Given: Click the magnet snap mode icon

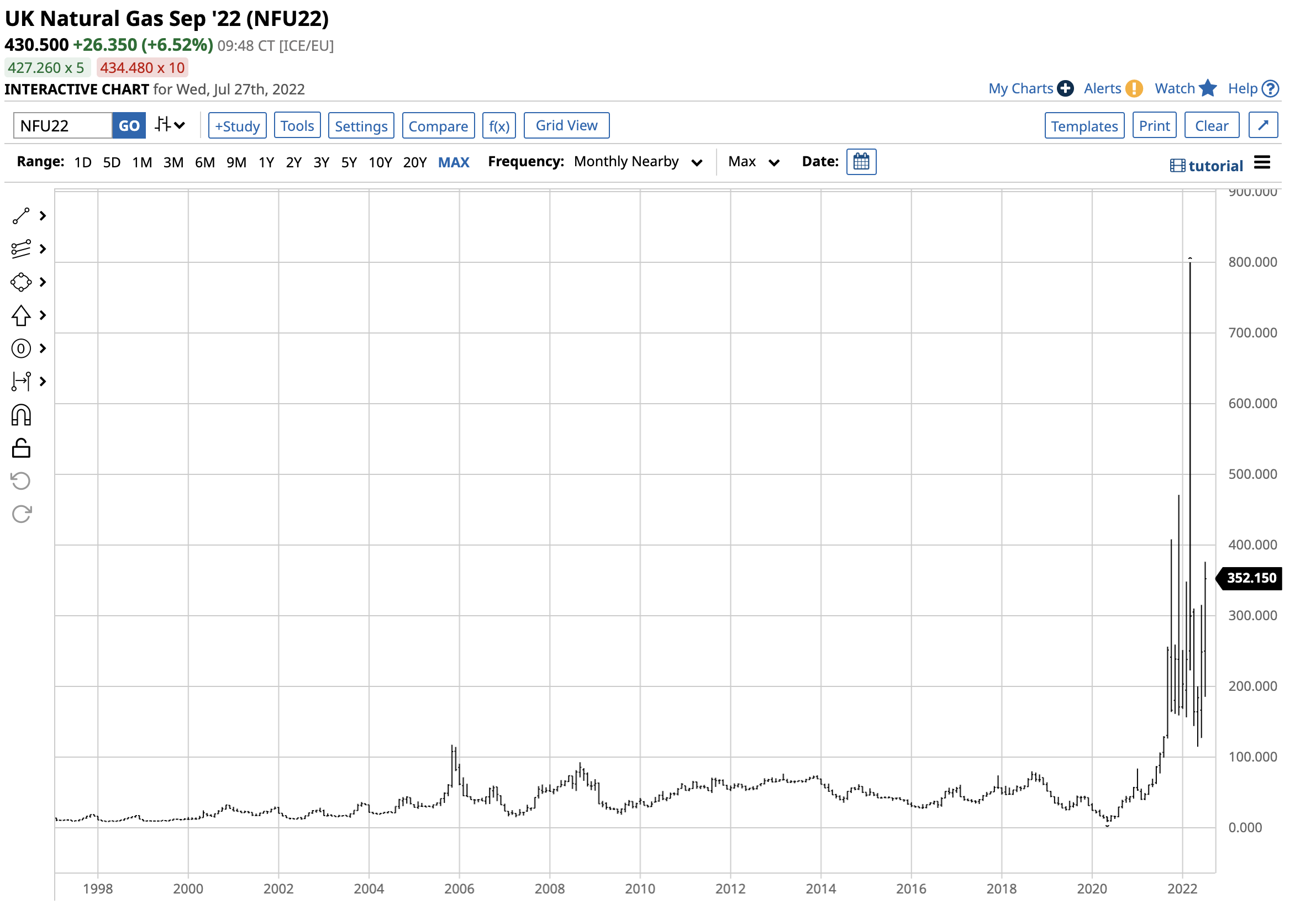Looking at the screenshot, I should pyautogui.click(x=20, y=416).
